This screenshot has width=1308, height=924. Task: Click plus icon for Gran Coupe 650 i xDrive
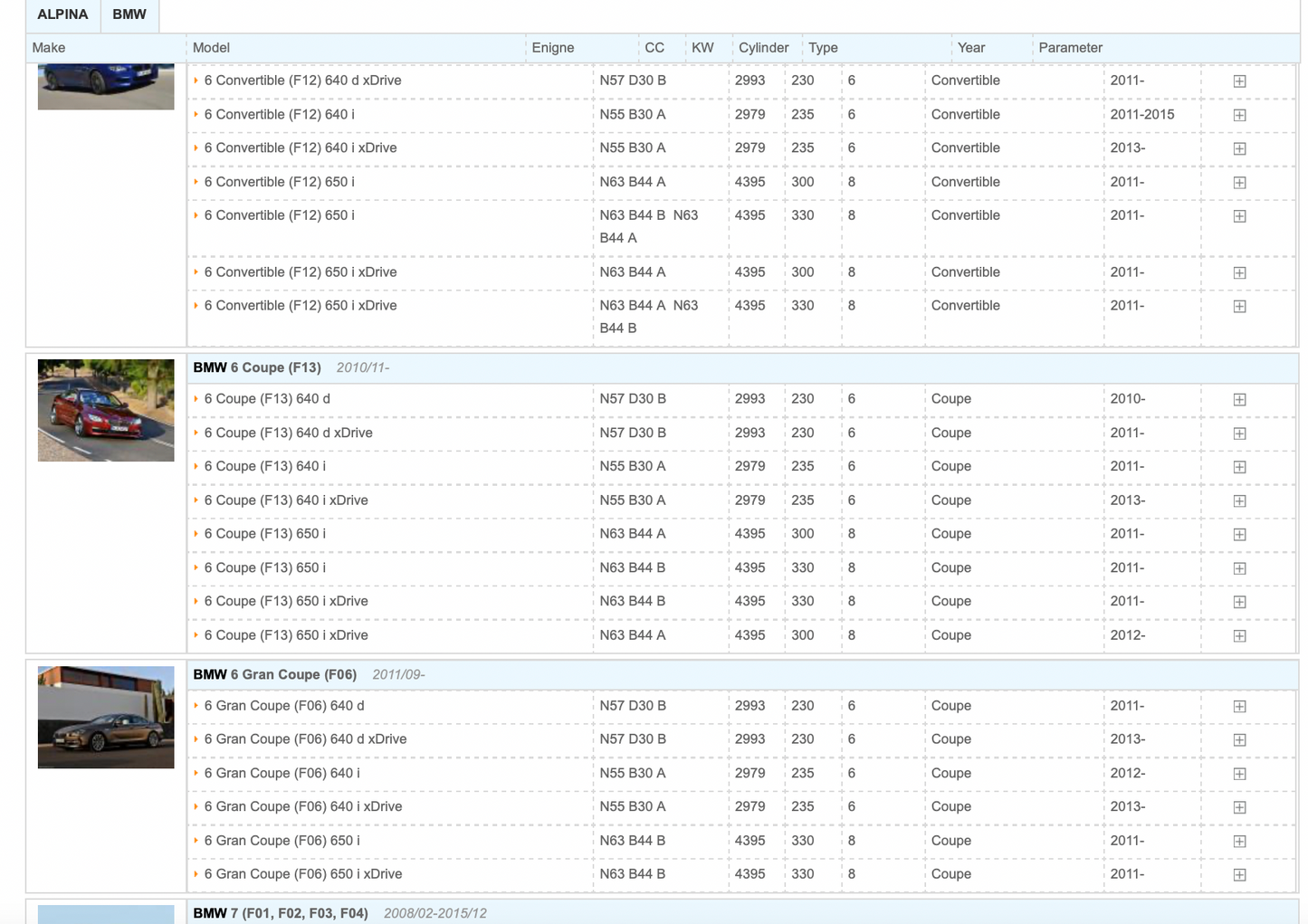[x=1239, y=875]
